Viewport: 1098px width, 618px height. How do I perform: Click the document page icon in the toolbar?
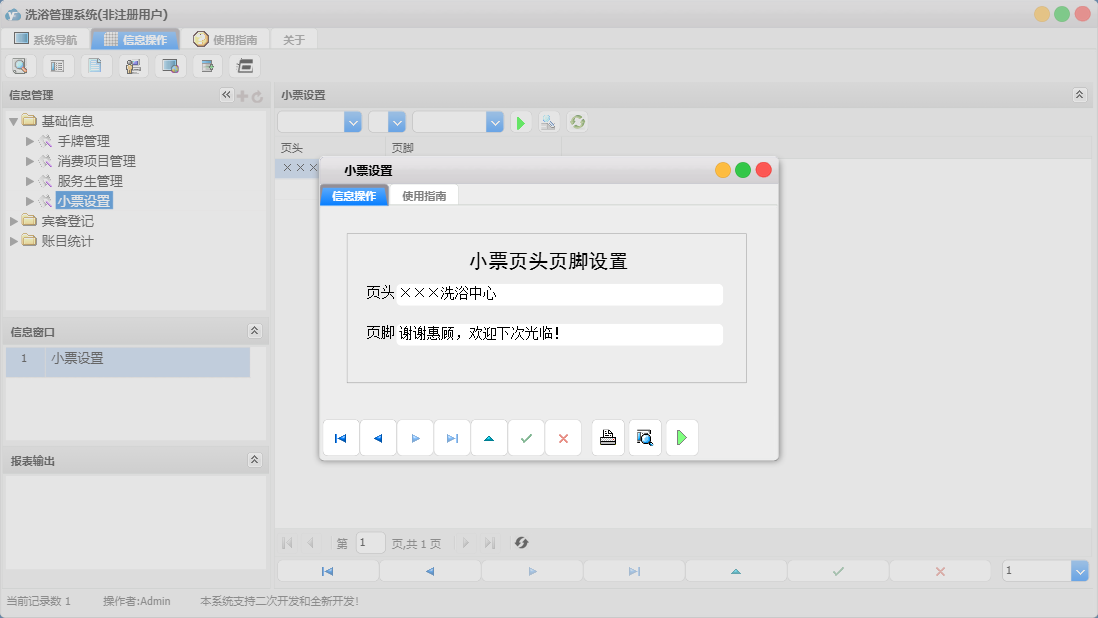(95, 65)
